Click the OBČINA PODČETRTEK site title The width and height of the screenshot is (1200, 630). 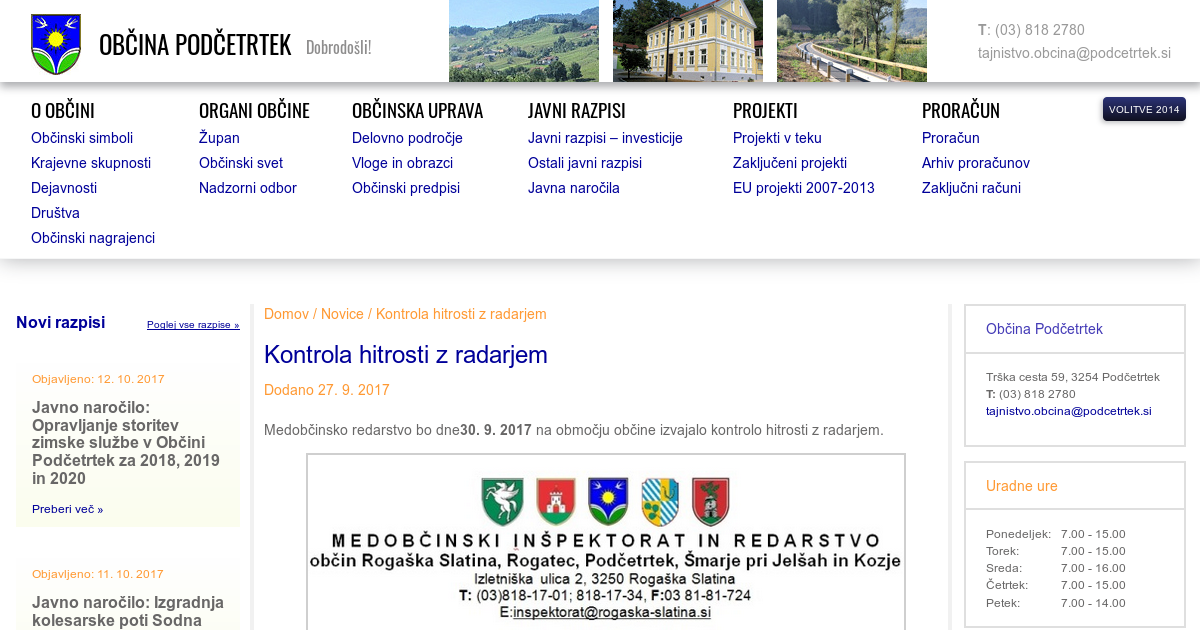pos(195,45)
